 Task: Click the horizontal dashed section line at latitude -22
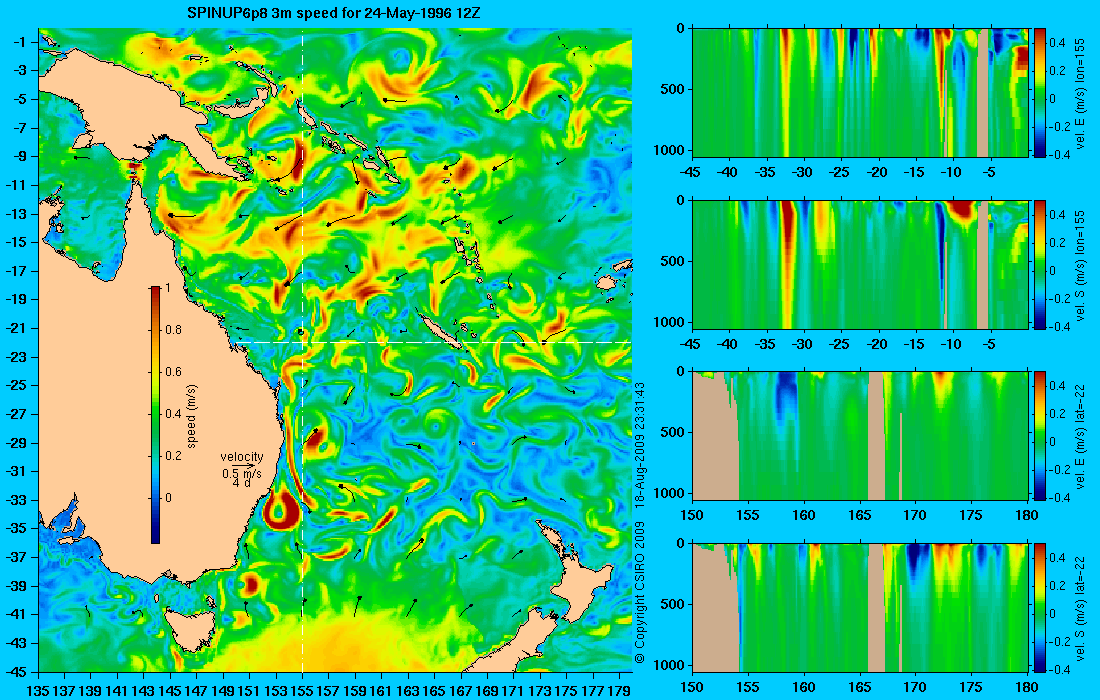click(433, 342)
